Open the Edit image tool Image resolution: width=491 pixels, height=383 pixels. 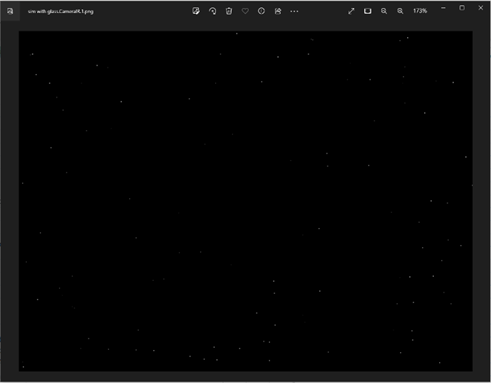click(x=196, y=11)
